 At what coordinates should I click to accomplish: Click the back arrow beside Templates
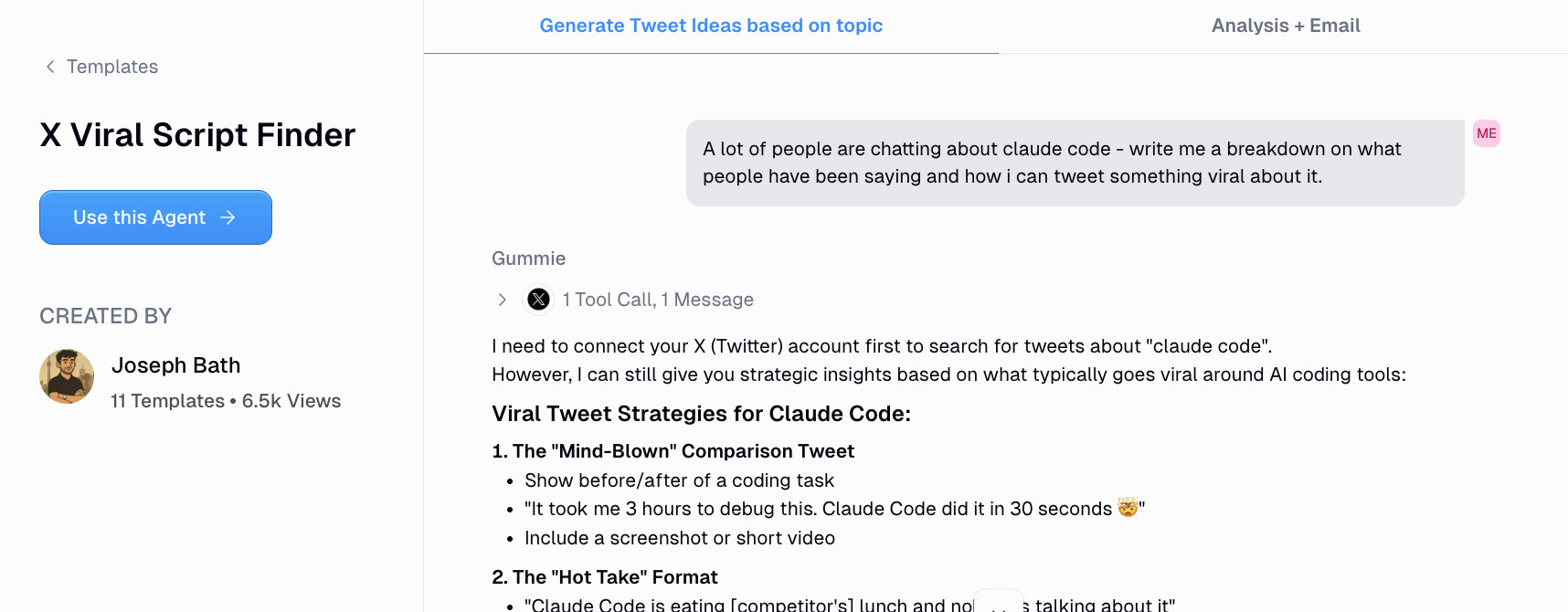tap(50, 66)
